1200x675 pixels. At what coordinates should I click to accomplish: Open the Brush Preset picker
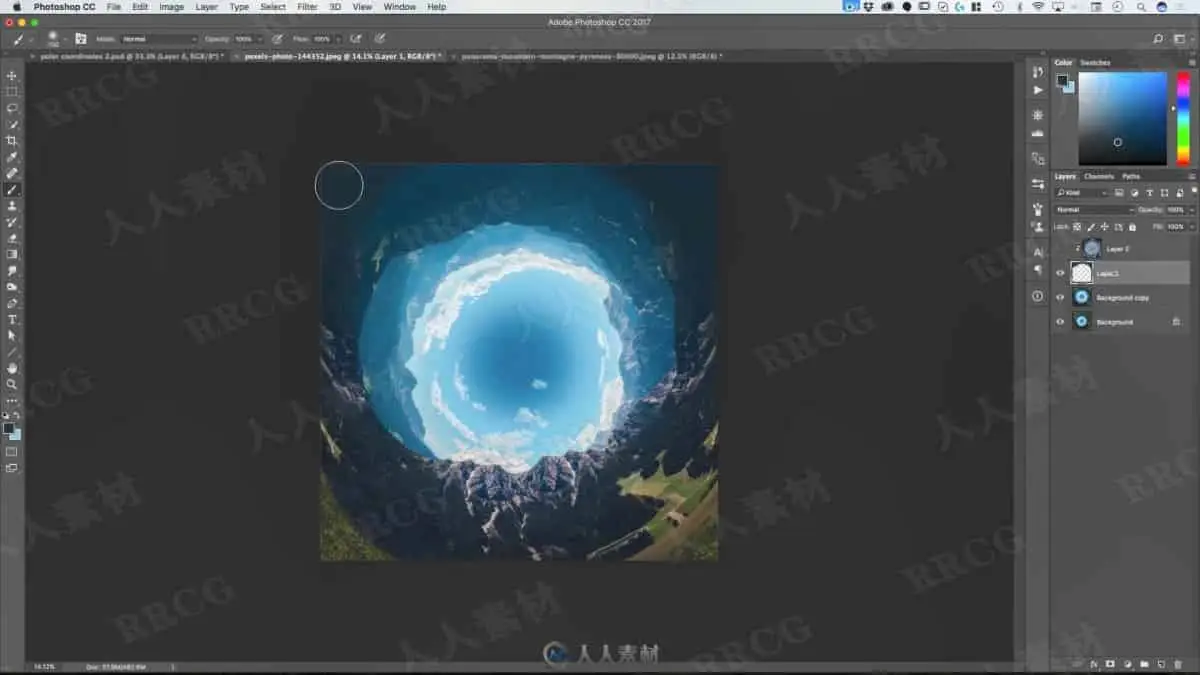(56, 38)
